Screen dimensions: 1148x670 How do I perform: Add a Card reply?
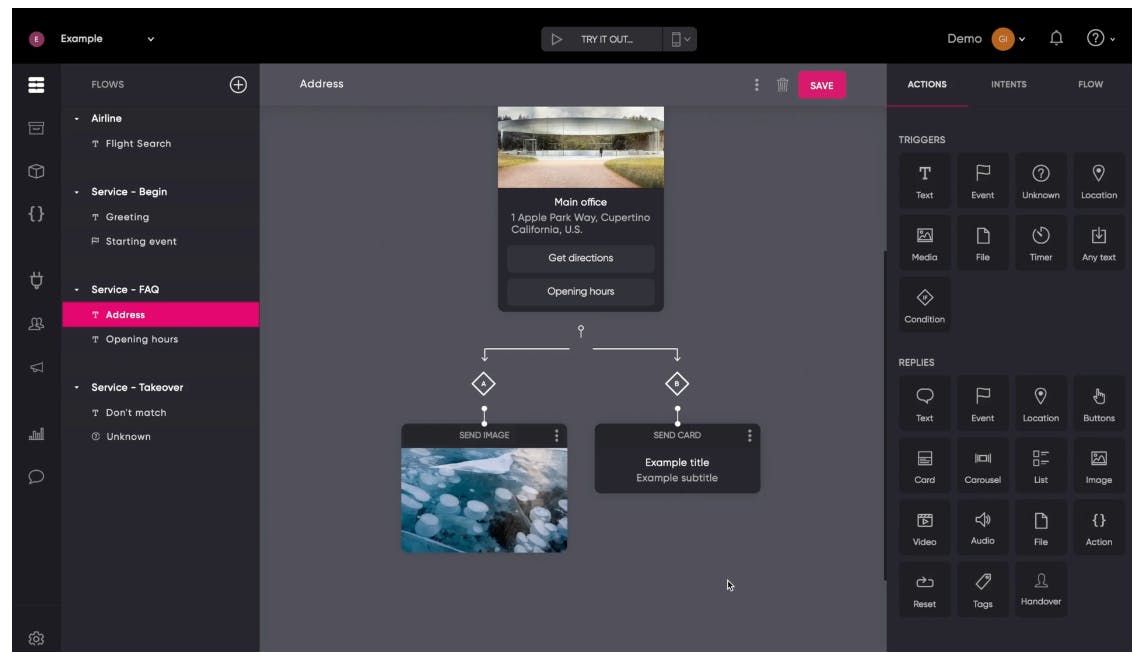click(x=924, y=466)
